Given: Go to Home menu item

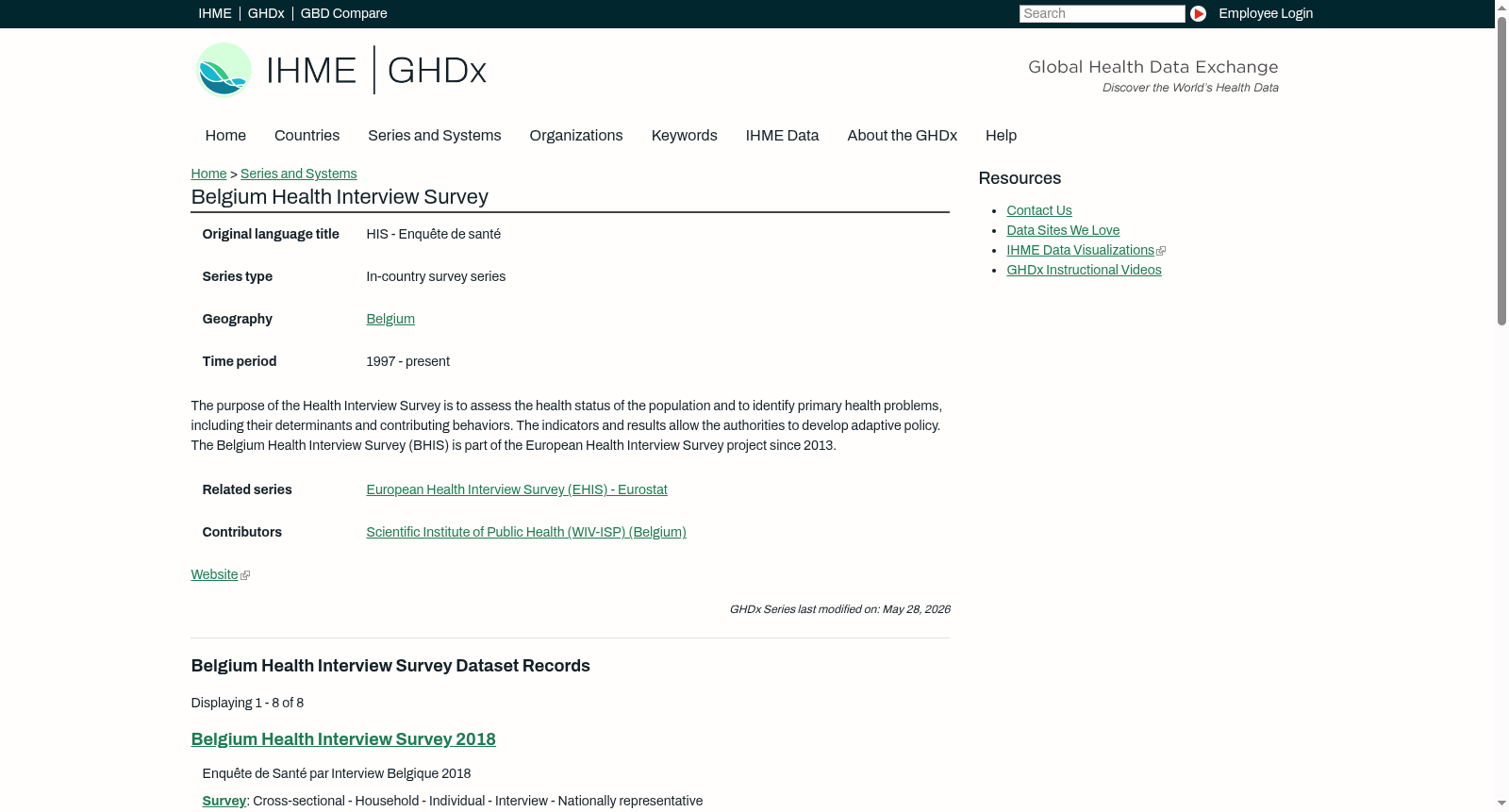Looking at the screenshot, I should click(225, 136).
